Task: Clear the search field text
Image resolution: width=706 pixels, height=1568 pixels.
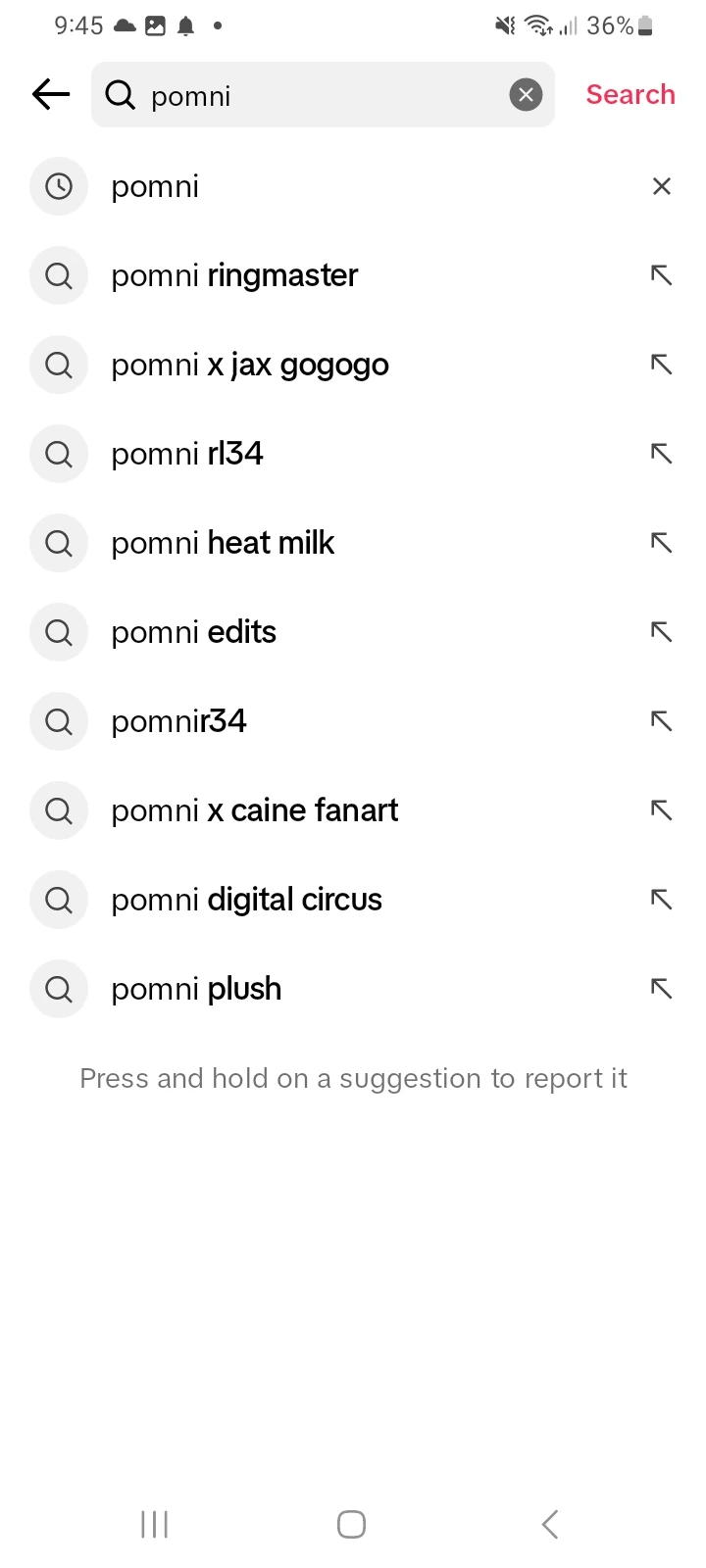Action: (526, 94)
